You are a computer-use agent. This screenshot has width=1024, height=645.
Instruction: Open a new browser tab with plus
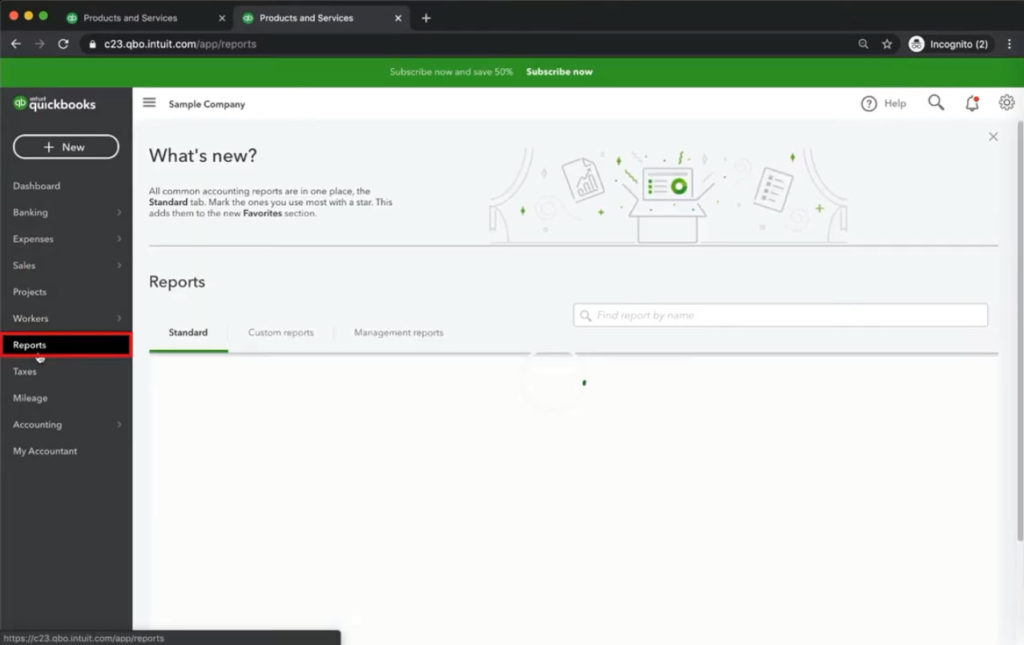[x=426, y=18]
